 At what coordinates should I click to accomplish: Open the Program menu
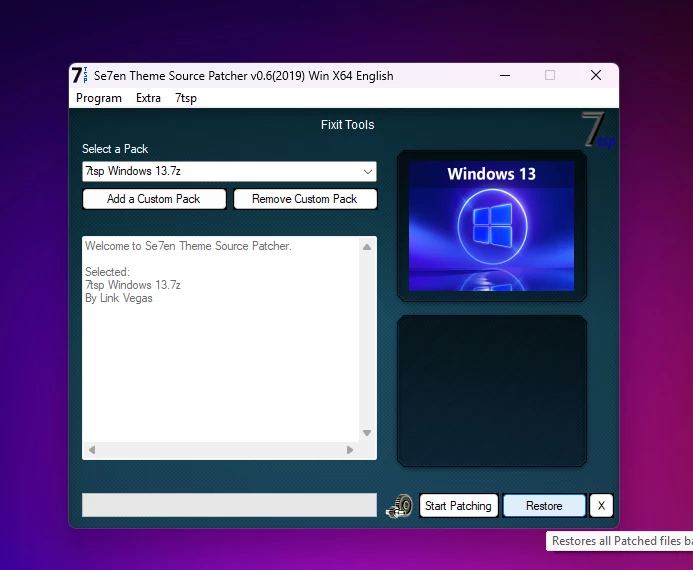coord(99,98)
